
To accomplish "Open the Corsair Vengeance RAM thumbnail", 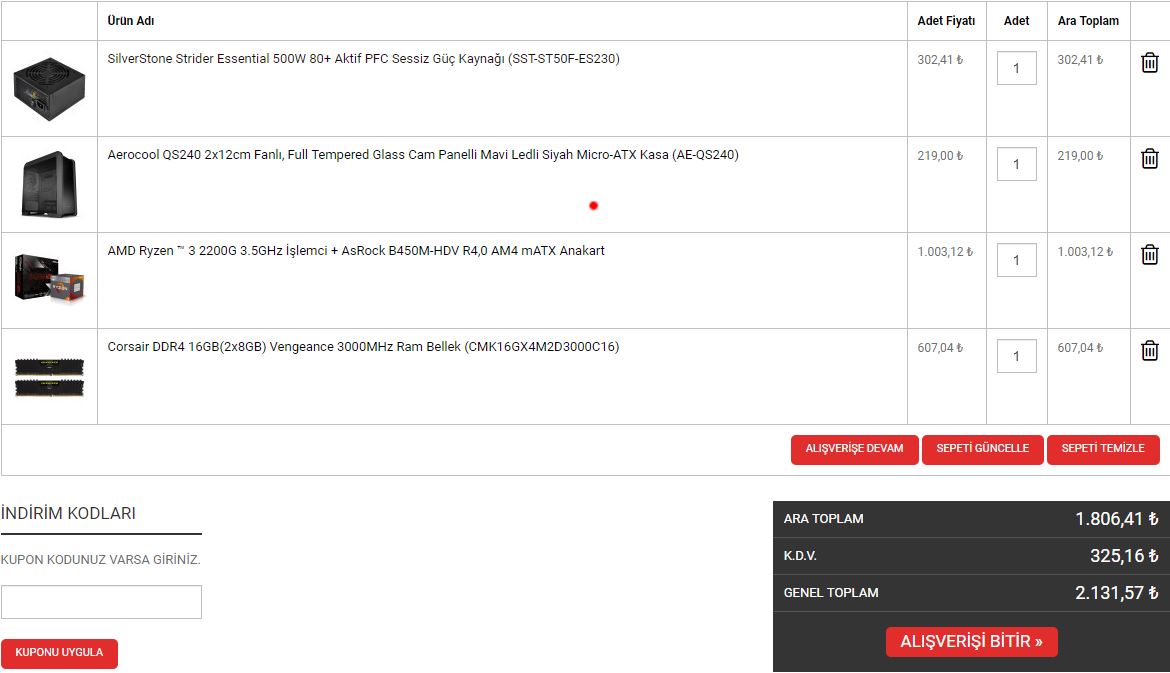I will pos(49,377).
